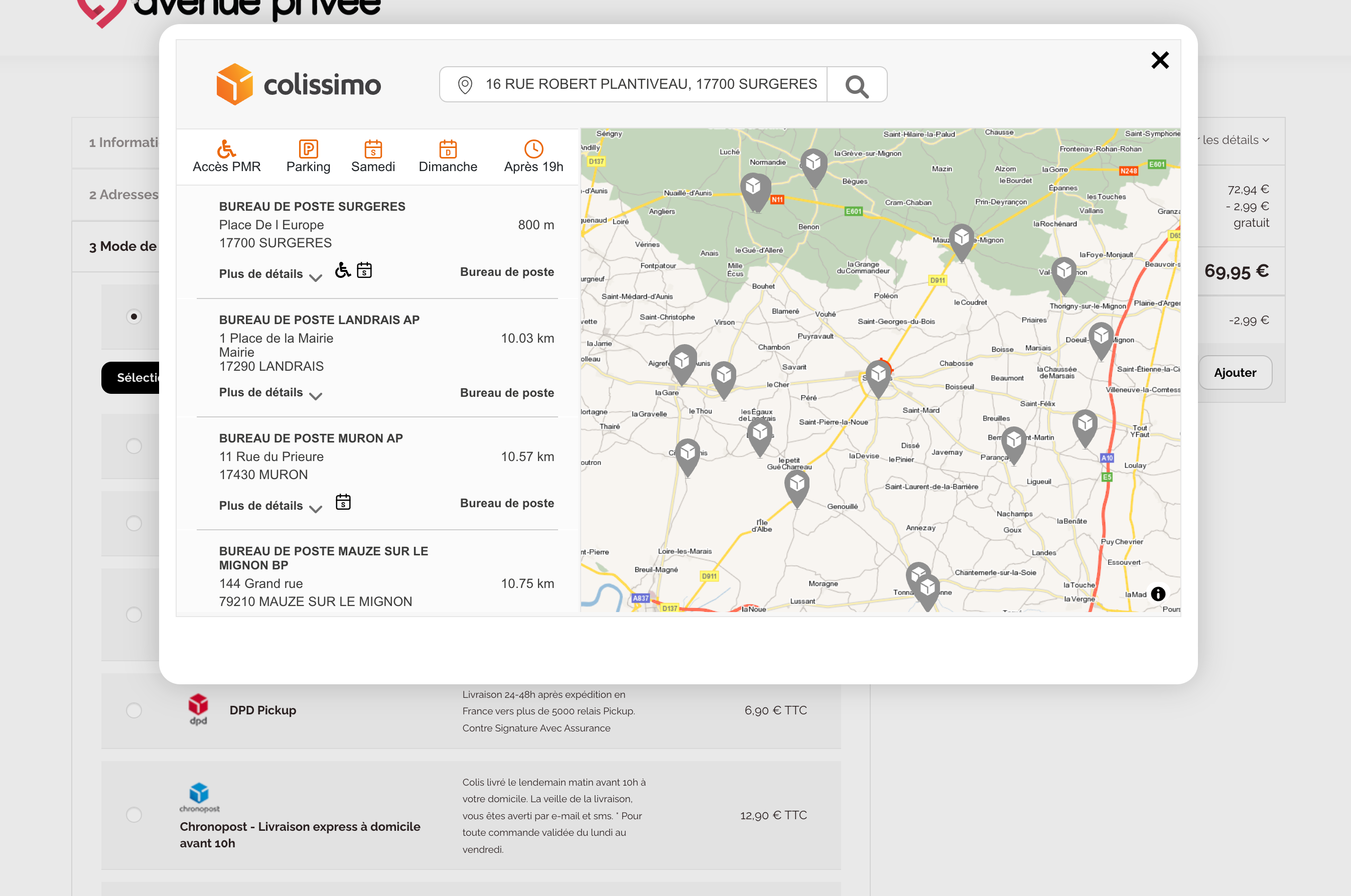Expand Plus de détails for Landrais
This screenshot has width=1351, height=896.
tap(271, 393)
